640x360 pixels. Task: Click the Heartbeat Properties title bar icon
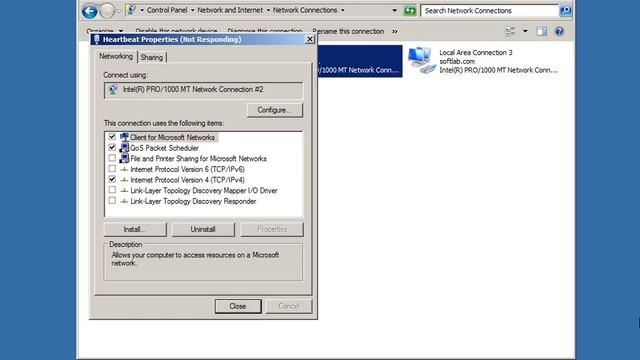click(96, 39)
